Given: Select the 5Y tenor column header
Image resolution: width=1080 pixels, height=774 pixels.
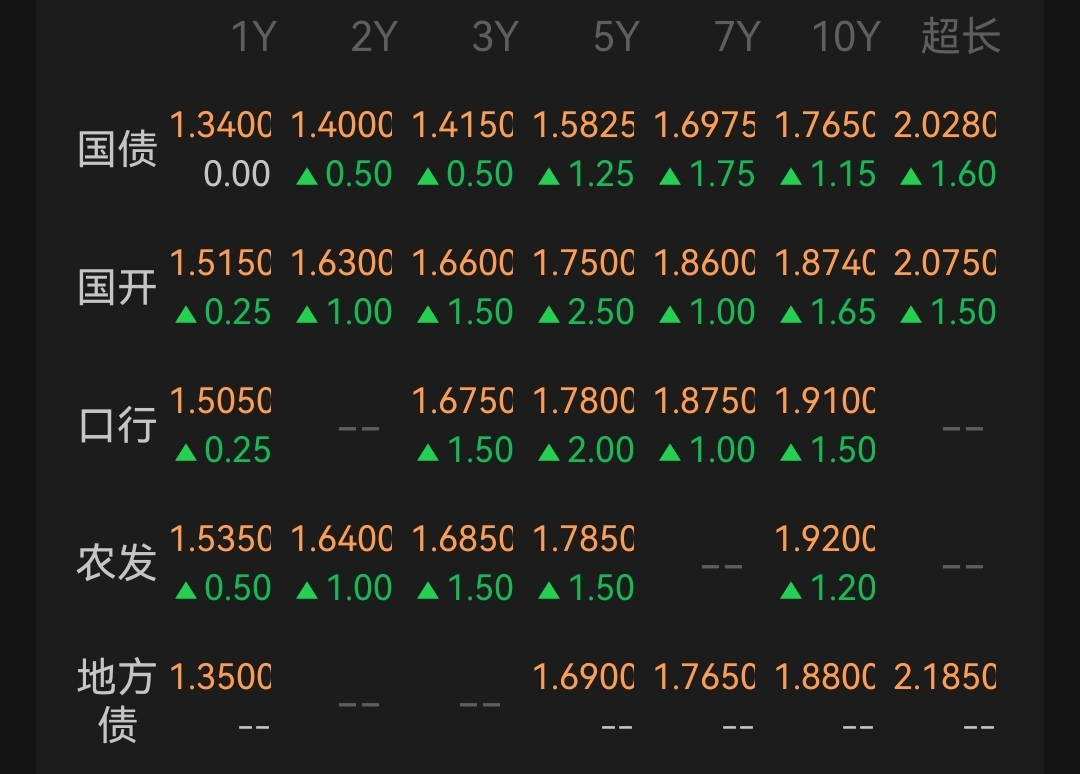Looking at the screenshot, I should [615, 38].
